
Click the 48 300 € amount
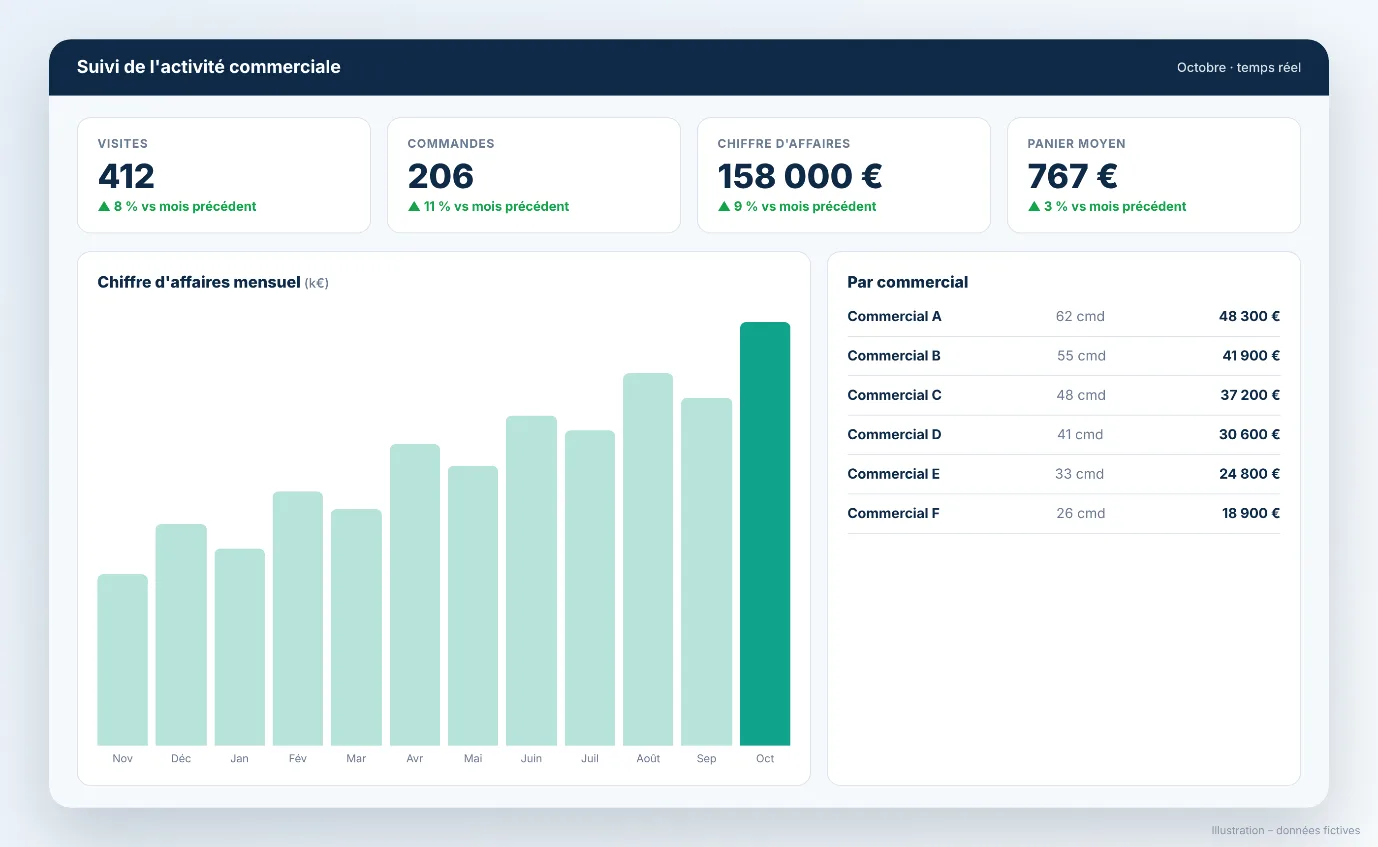1249,317
